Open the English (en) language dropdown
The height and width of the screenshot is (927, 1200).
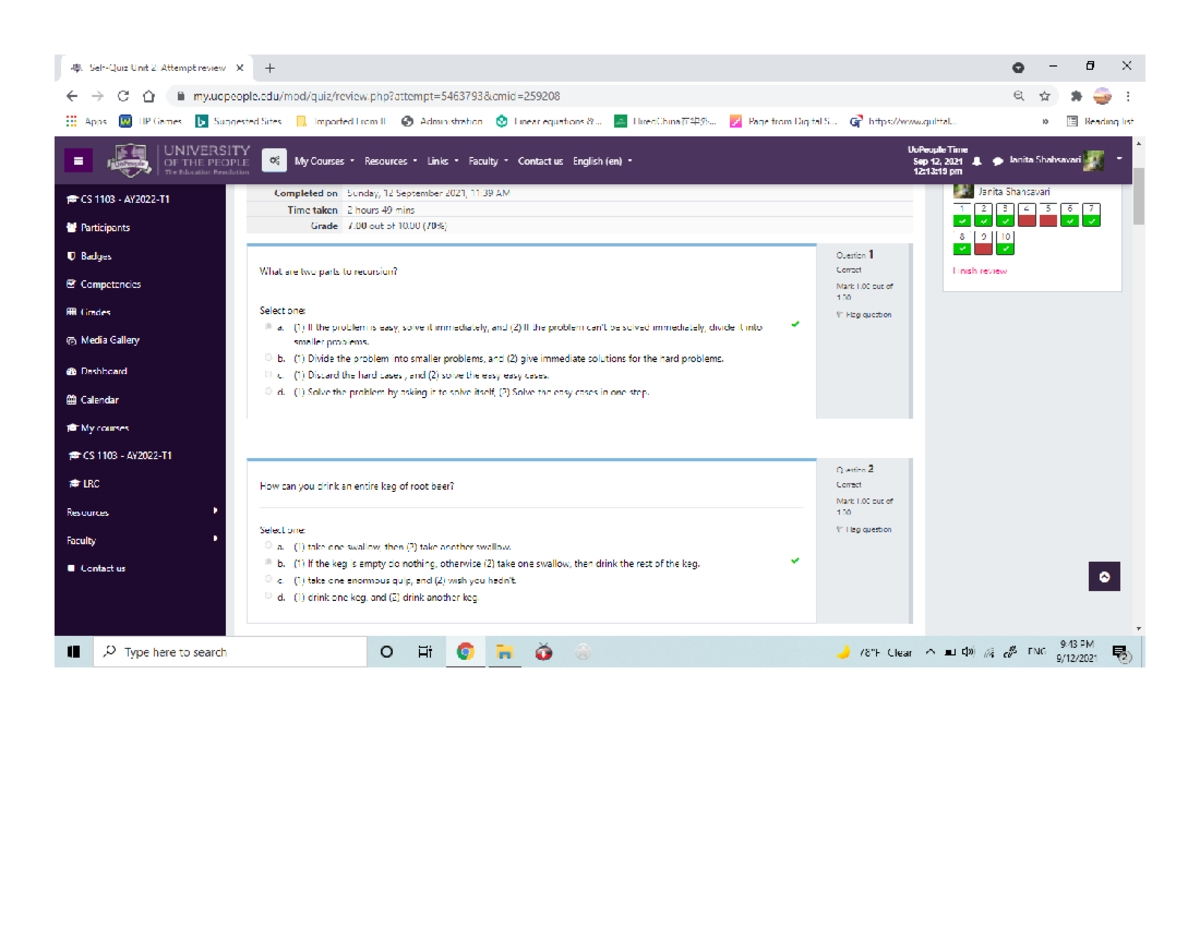602,161
